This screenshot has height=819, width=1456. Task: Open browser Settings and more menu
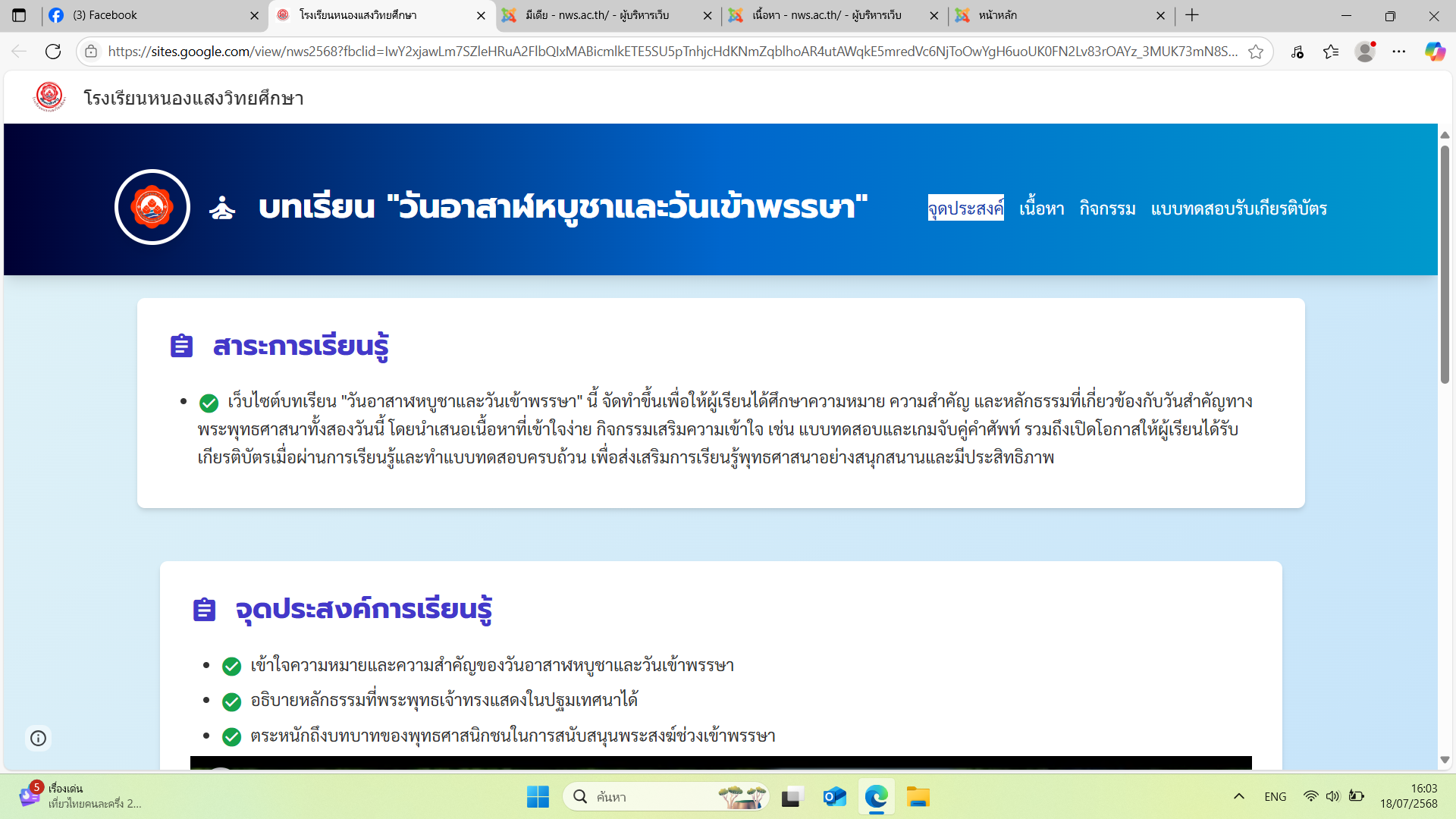(x=1399, y=52)
